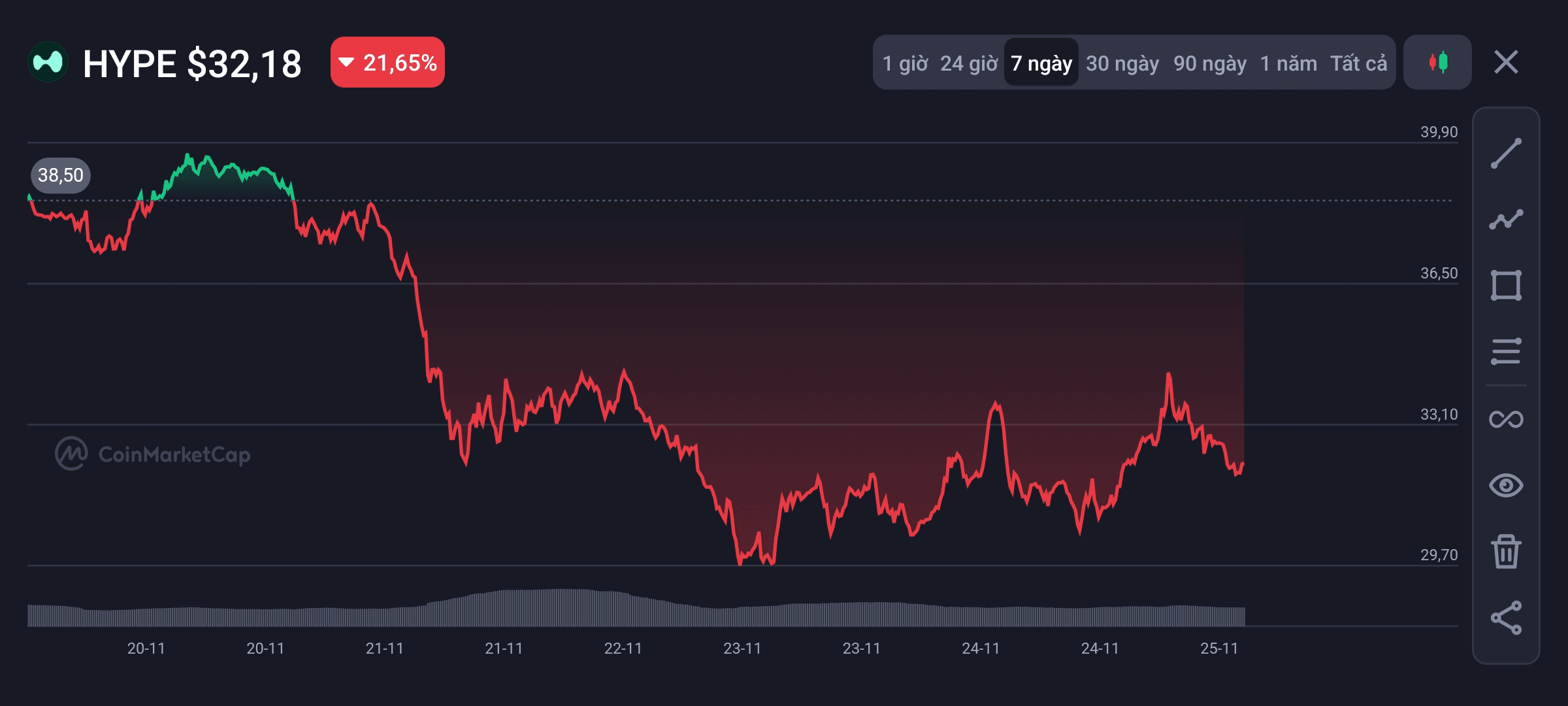1568x706 pixels.
Task: Click the HYPE token logo
Action: [48, 63]
